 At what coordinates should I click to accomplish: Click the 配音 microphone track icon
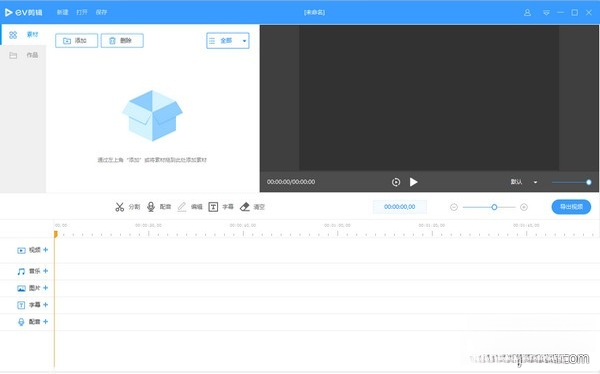[21, 322]
